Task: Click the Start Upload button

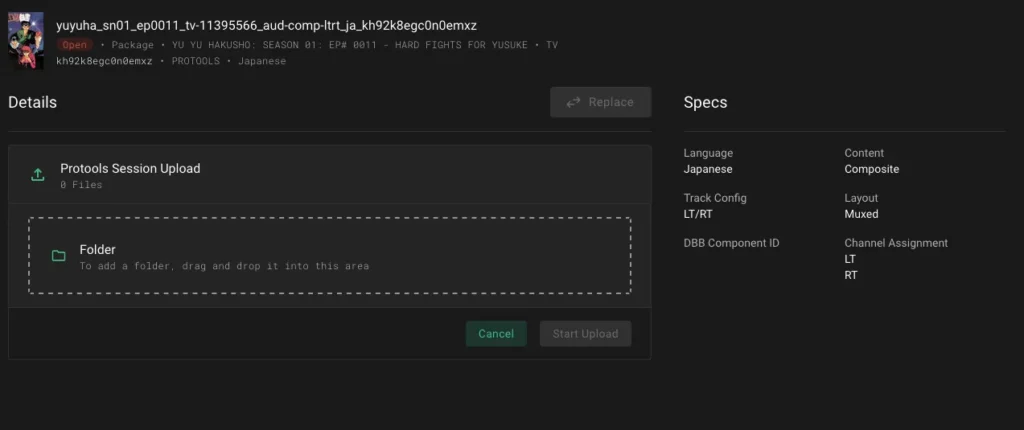Action: (x=585, y=334)
